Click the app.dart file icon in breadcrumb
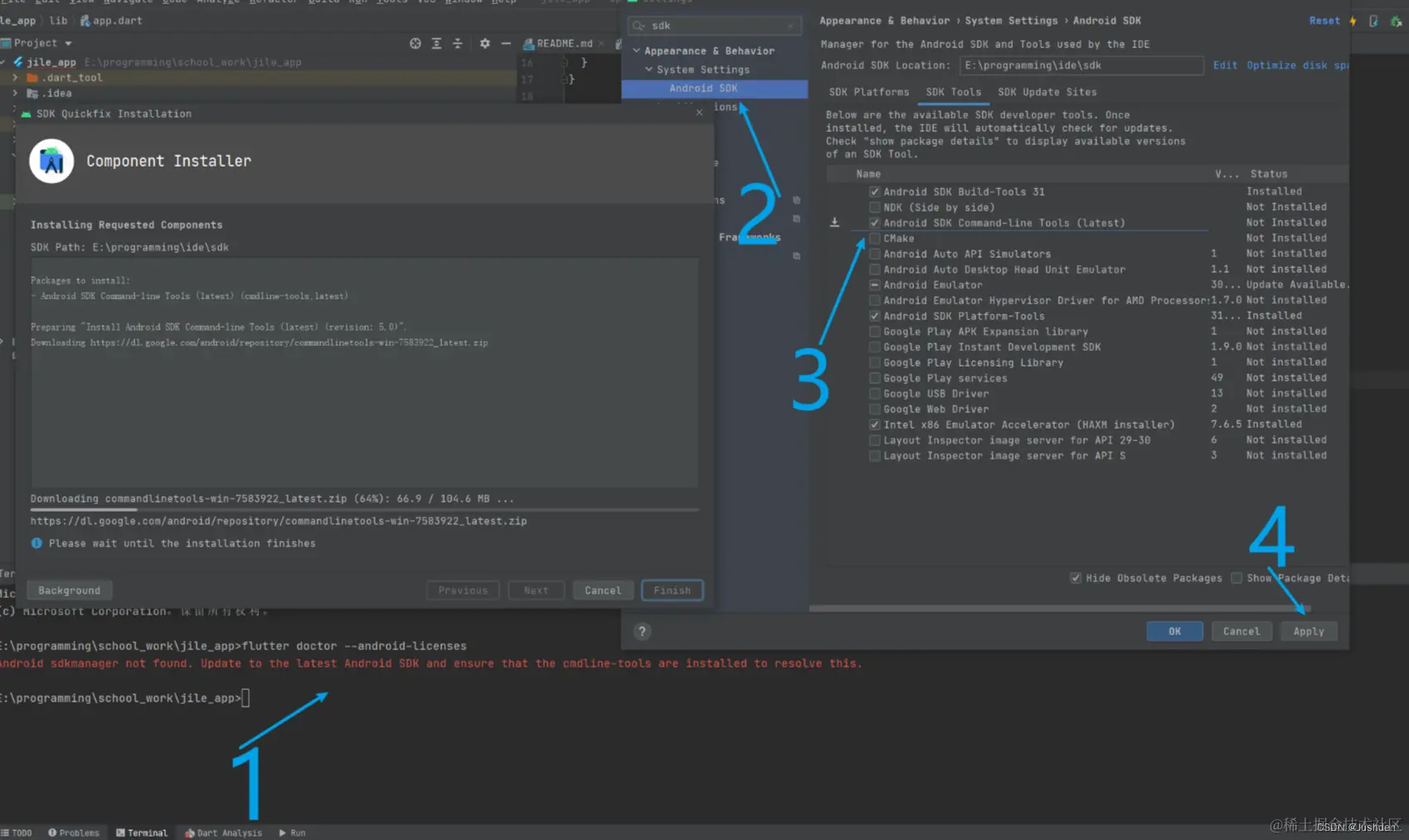Viewport: 1409px width, 840px height. 85,21
